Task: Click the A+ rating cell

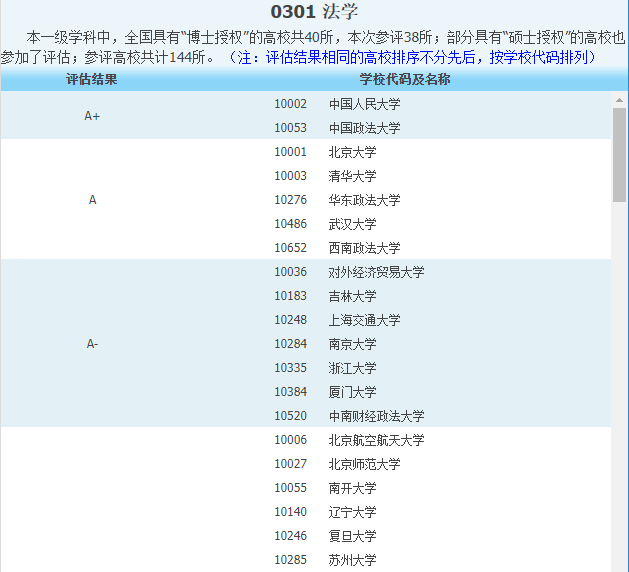Action: tap(92, 116)
